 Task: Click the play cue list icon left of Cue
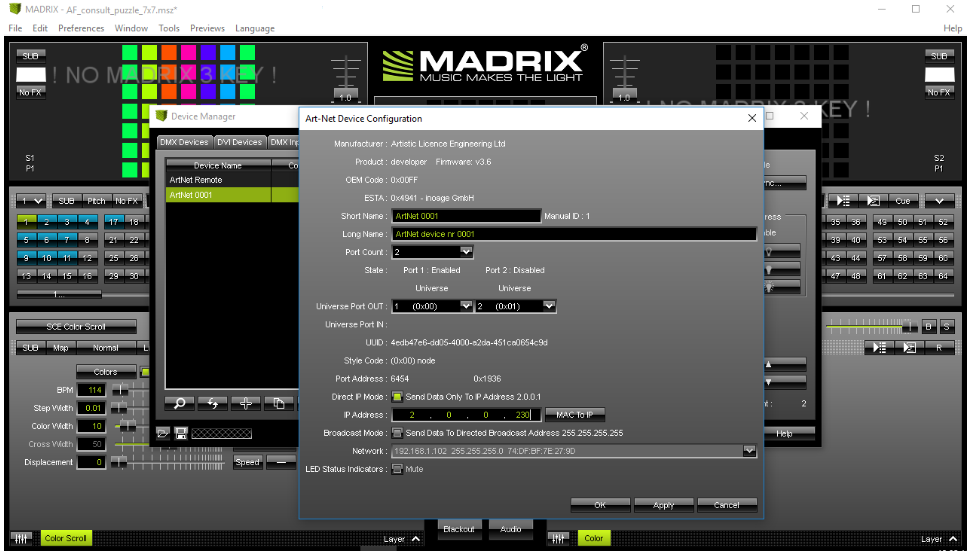842,201
